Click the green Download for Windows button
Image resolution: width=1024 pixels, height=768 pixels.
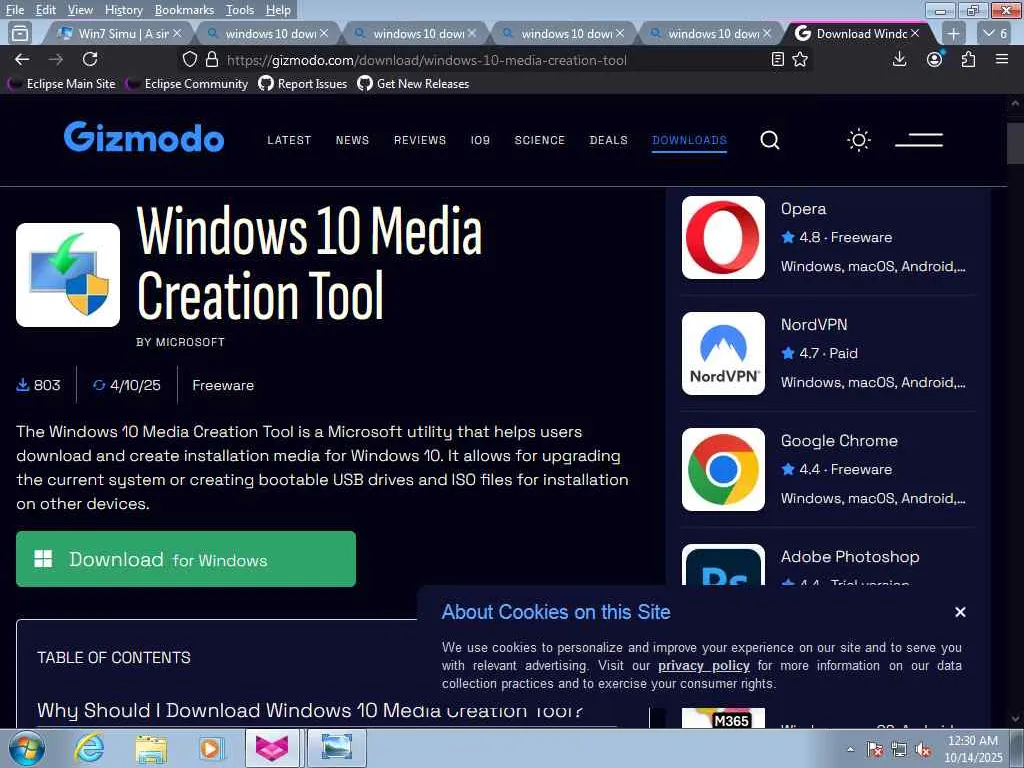tap(186, 559)
